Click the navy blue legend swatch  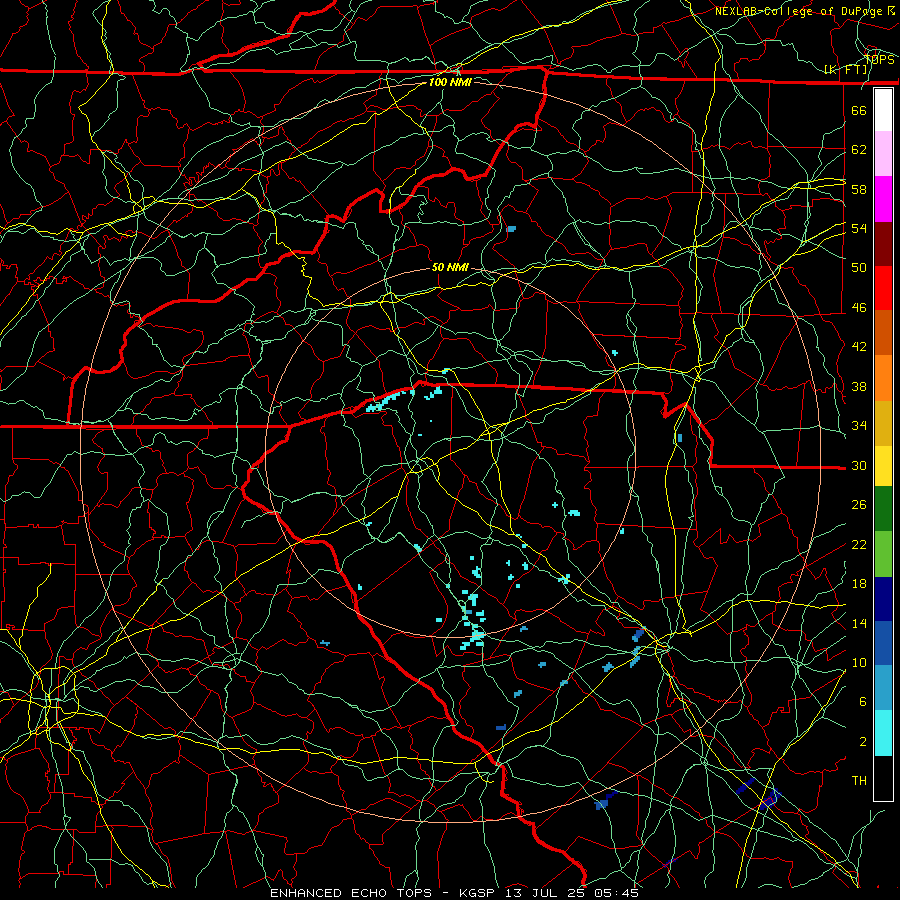[883, 599]
